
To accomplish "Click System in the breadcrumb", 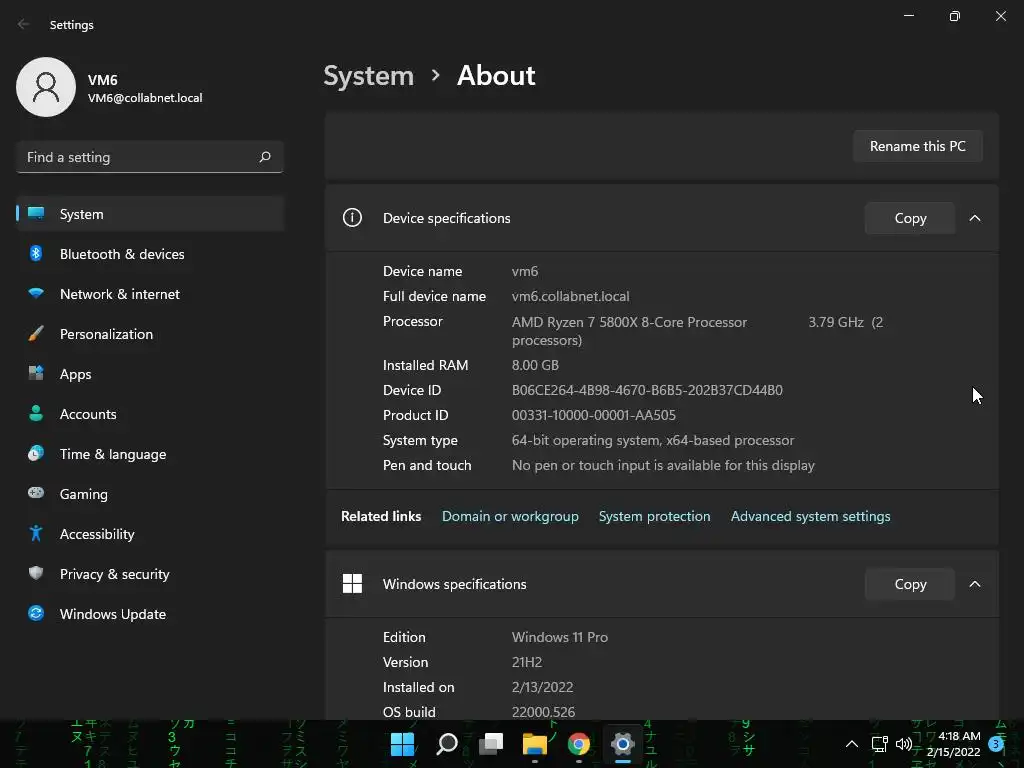I will click(x=368, y=76).
